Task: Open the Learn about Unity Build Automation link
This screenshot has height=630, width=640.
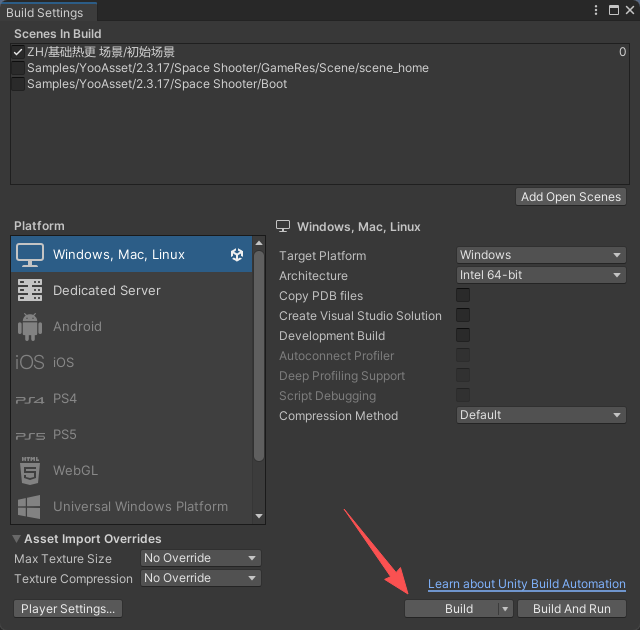Action: 527,584
